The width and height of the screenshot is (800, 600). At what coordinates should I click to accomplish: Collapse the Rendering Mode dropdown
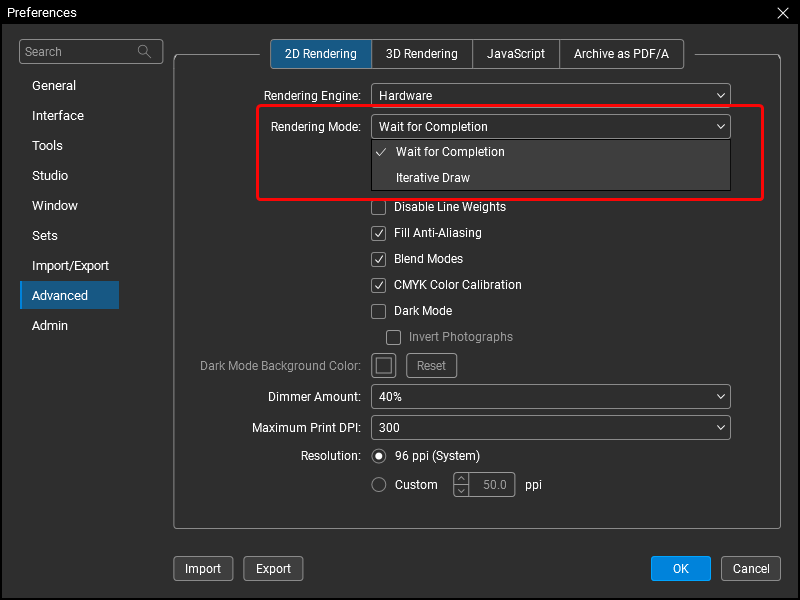pyautogui.click(x=551, y=127)
